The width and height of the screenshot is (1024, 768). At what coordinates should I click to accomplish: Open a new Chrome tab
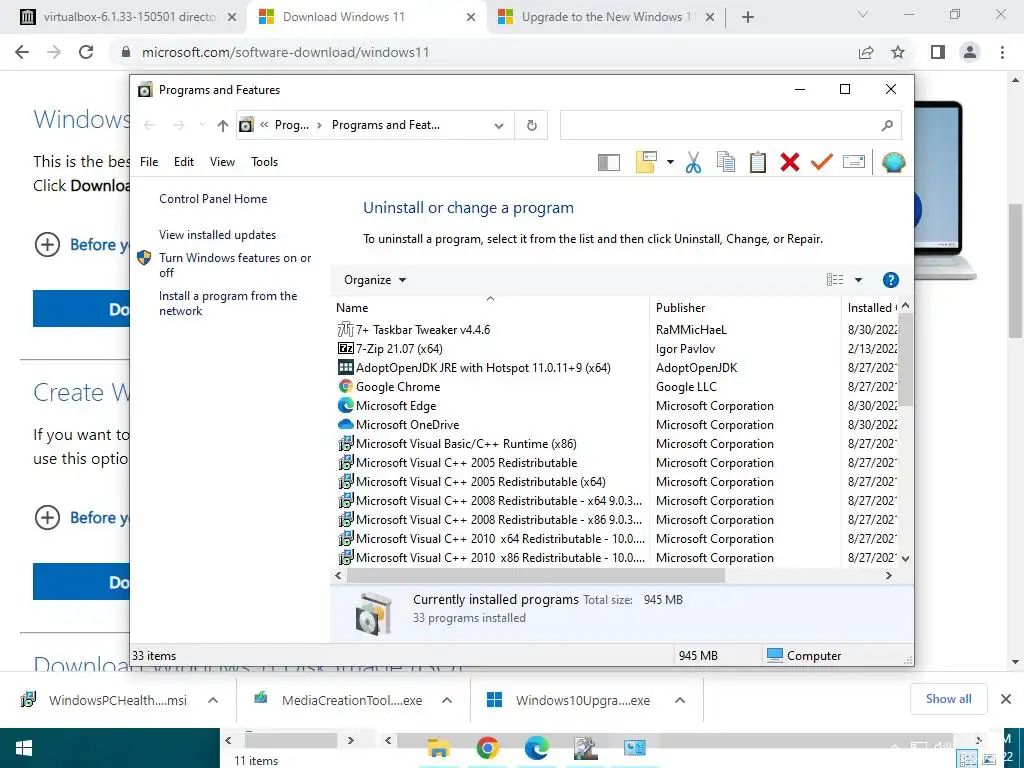(748, 17)
